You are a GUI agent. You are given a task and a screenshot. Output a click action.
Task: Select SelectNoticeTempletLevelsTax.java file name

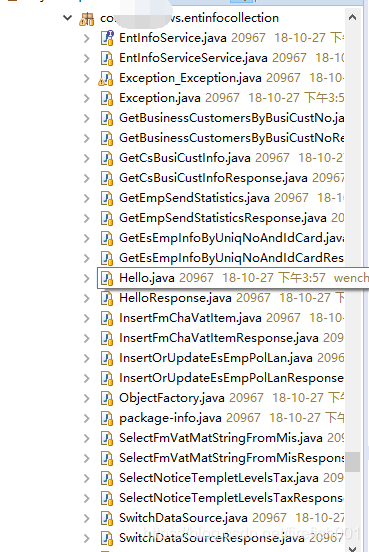coord(218,479)
